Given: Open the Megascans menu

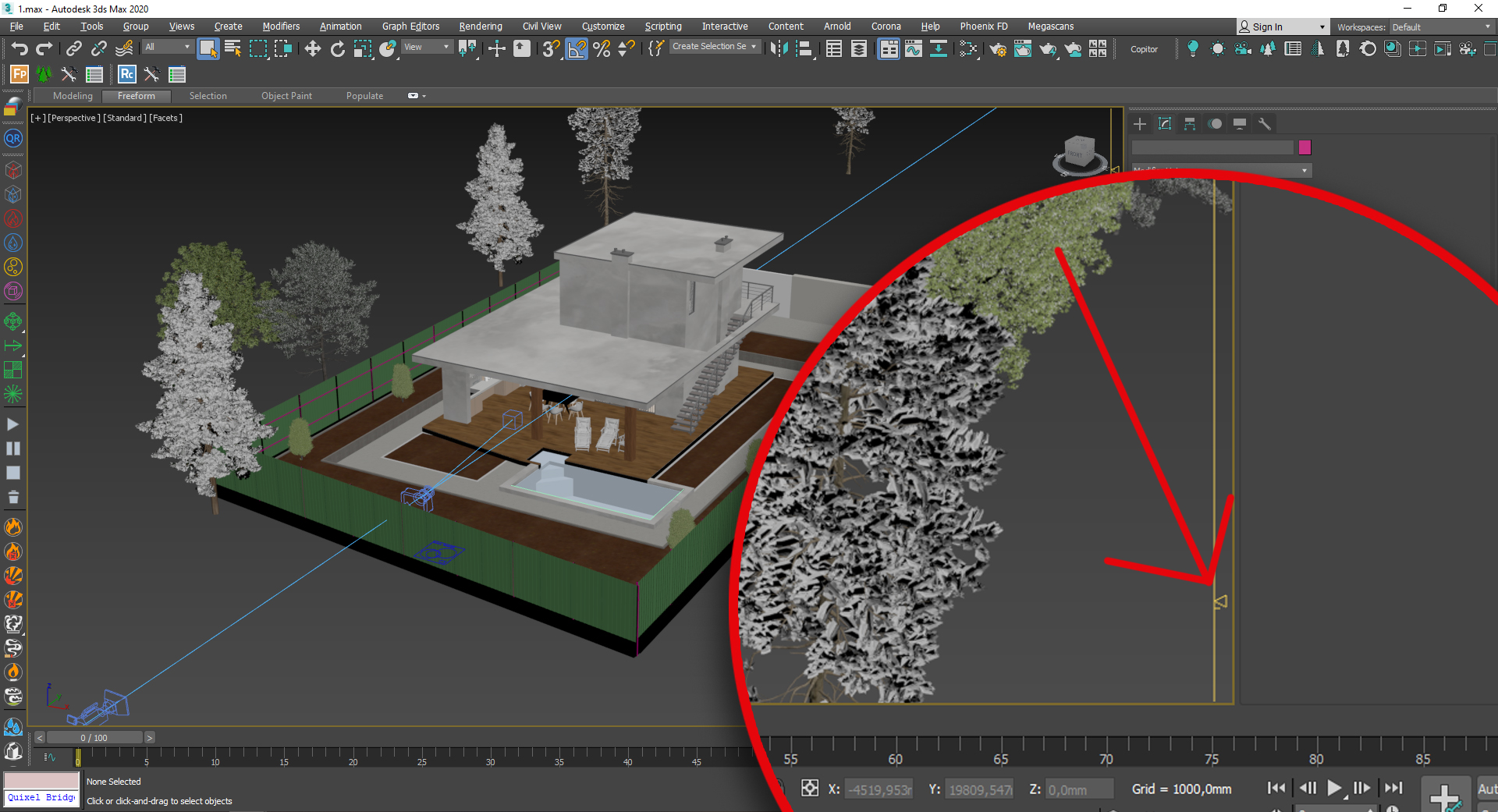Looking at the screenshot, I should (1051, 27).
